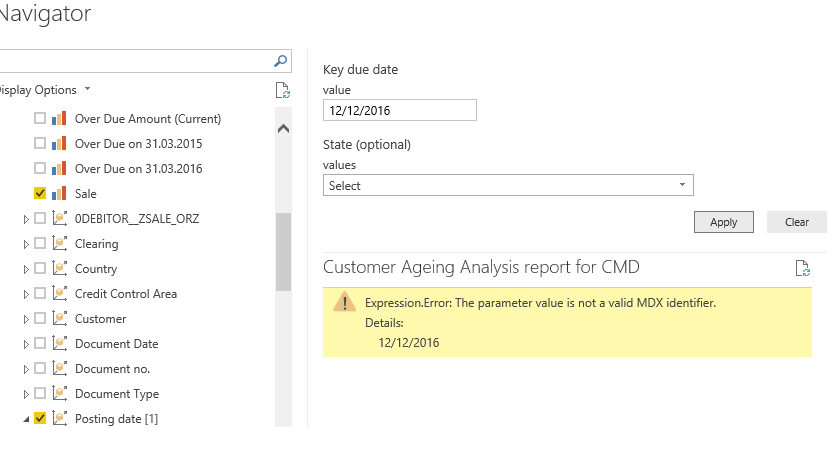
Task: Click the bar chart icon for Sale
Action: coord(59,193)
